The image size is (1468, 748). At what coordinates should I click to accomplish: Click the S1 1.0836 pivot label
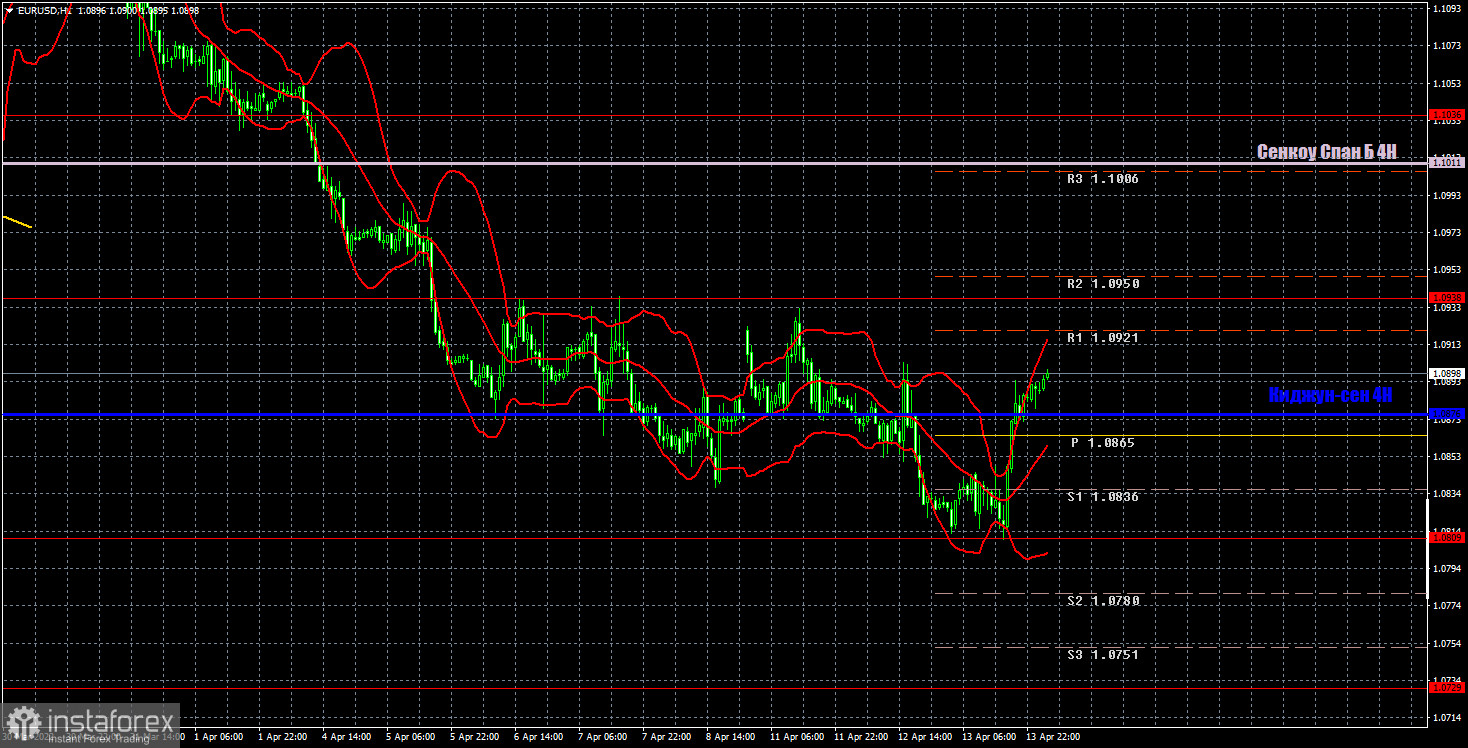1102,496
